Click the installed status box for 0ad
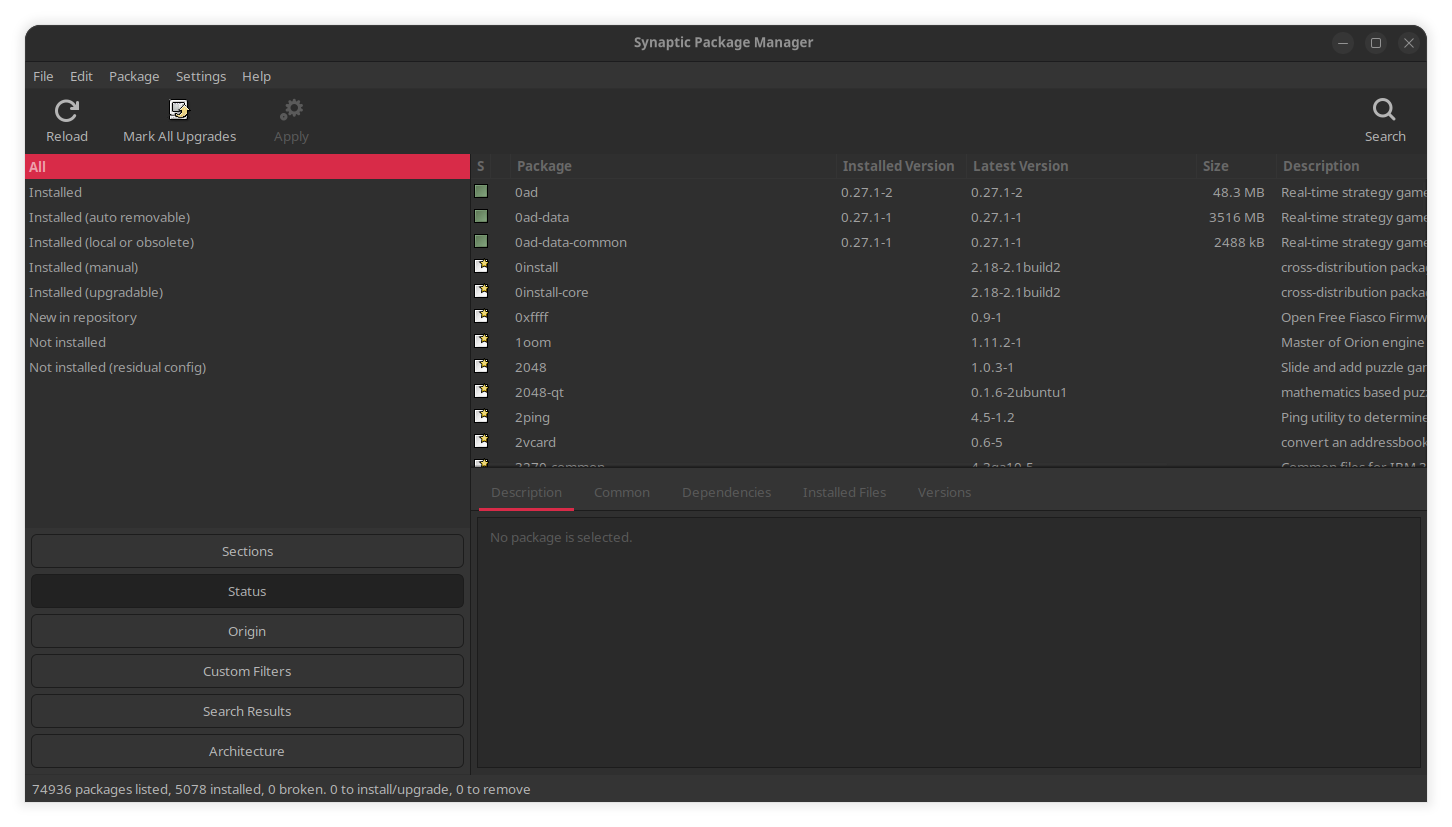Image resolution: width=1452 pixels, height=827 pixels. (x=481, y=192)
